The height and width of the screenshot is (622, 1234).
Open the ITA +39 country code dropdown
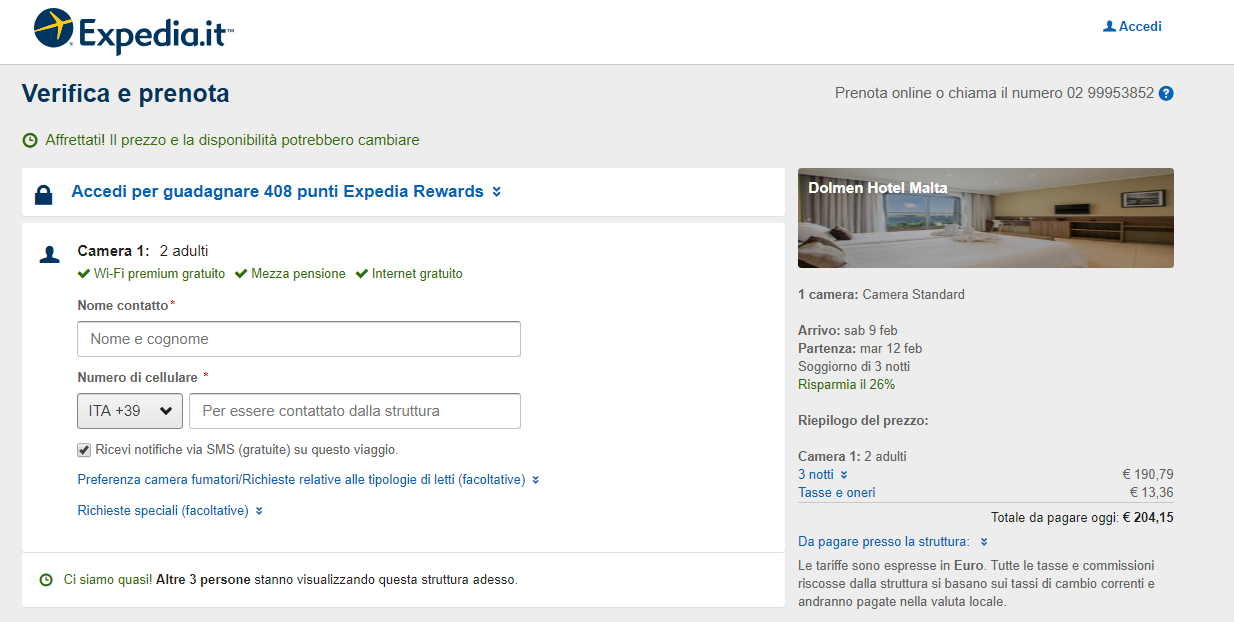click(130, 411)
